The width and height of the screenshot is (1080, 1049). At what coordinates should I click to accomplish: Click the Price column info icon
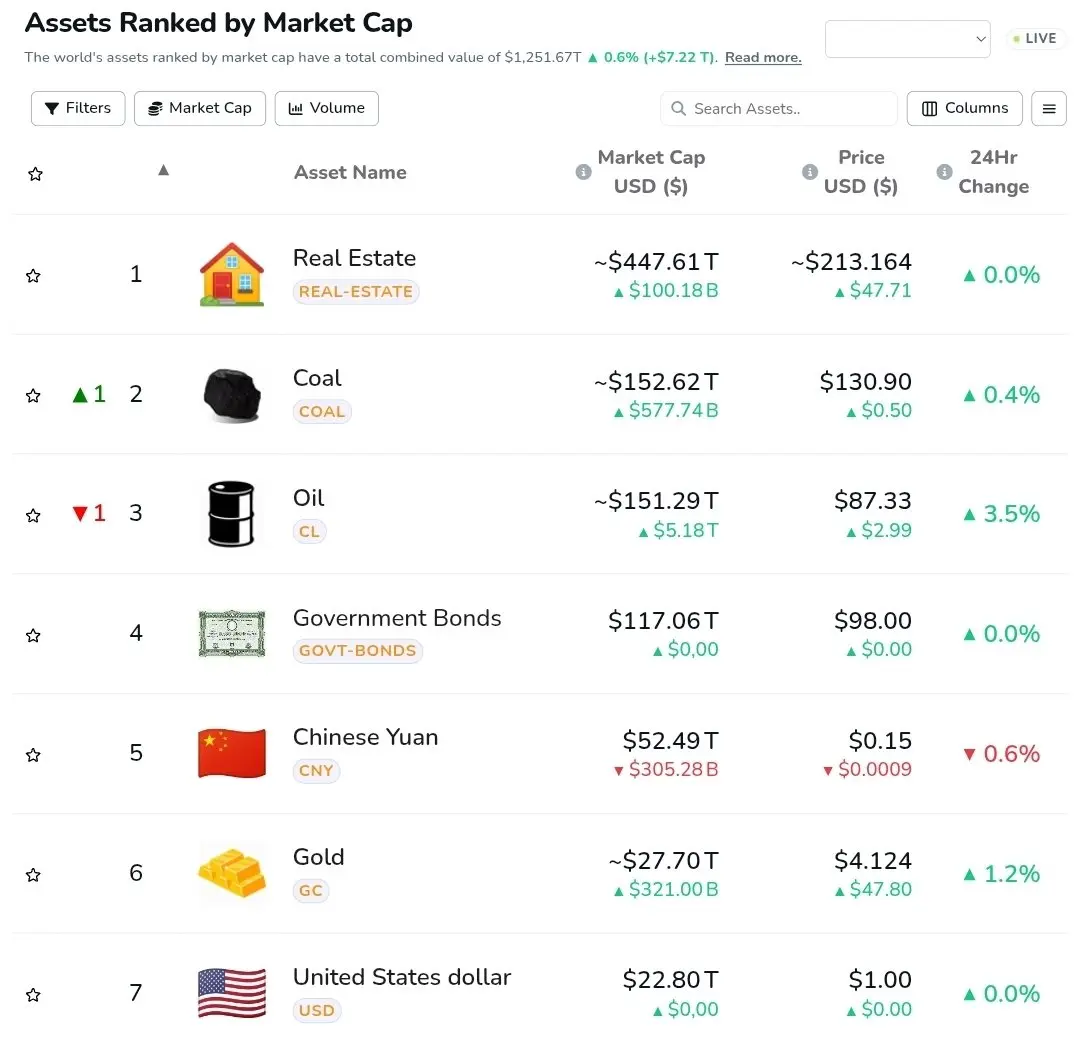point(810,172)
